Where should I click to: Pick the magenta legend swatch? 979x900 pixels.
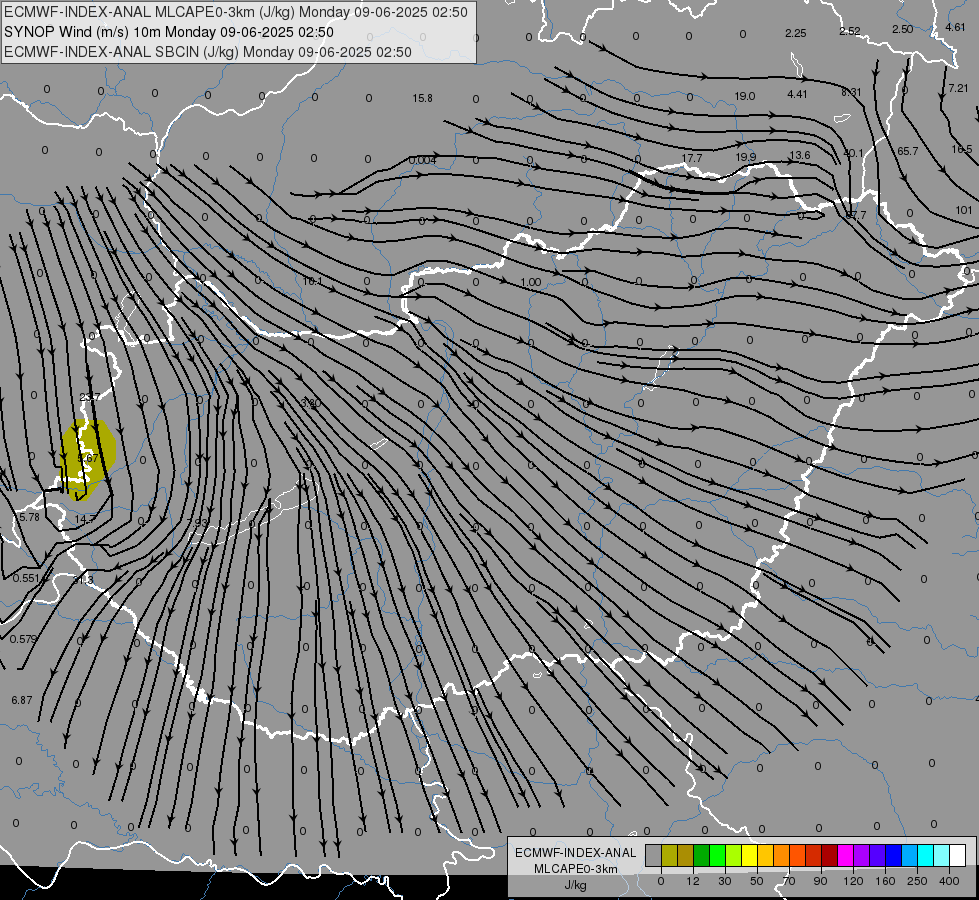(x=846, y=855)
